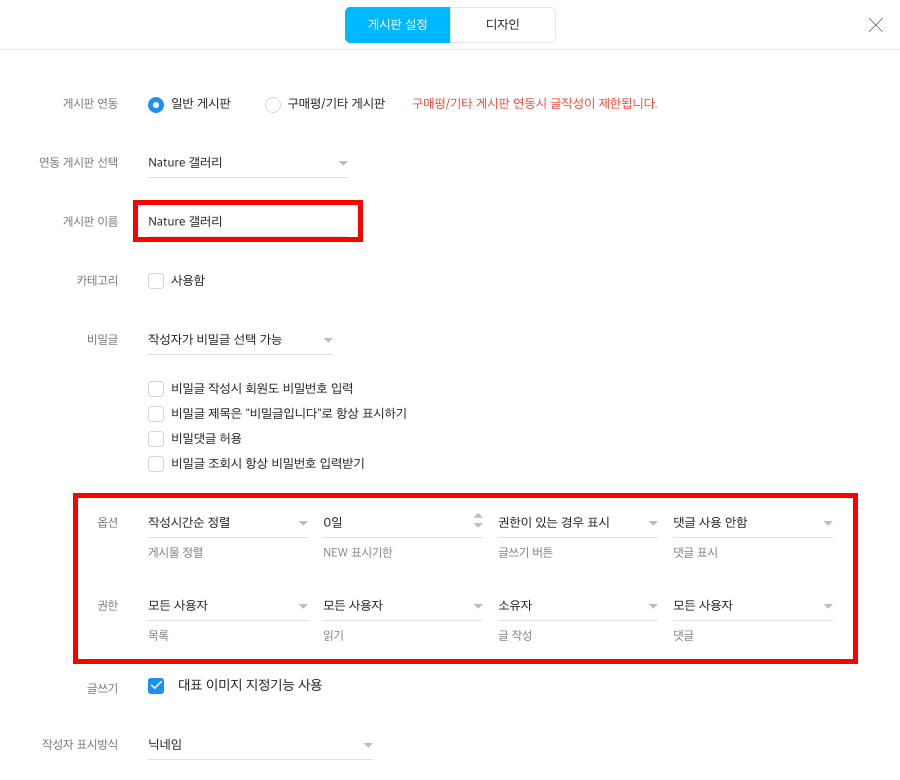This screenshot has height=780, width=900.
Task: Uncheck 대표 이미지 지정기능 사용
Action: coord(156,685)
